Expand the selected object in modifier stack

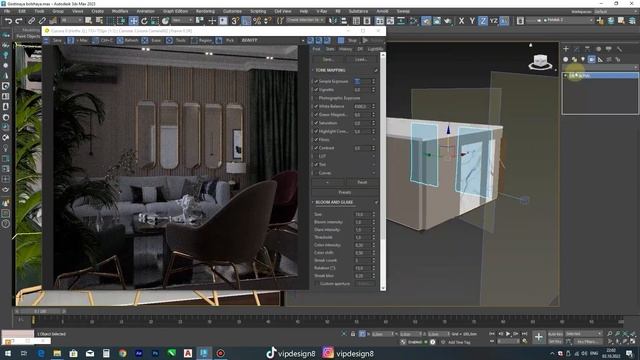[566, 76]
